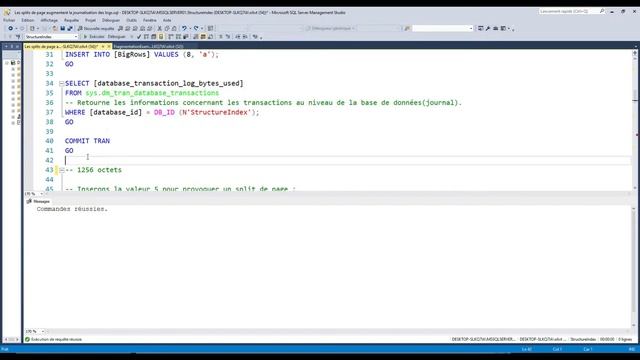Click the Save All icon
Screen dimensions: 640x360
tap(70, 28)
